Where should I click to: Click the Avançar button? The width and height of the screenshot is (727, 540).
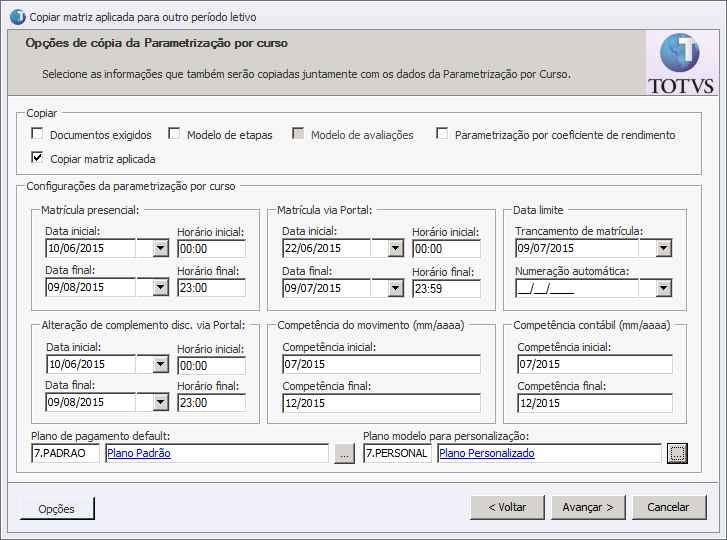click(x=588, y=507)
